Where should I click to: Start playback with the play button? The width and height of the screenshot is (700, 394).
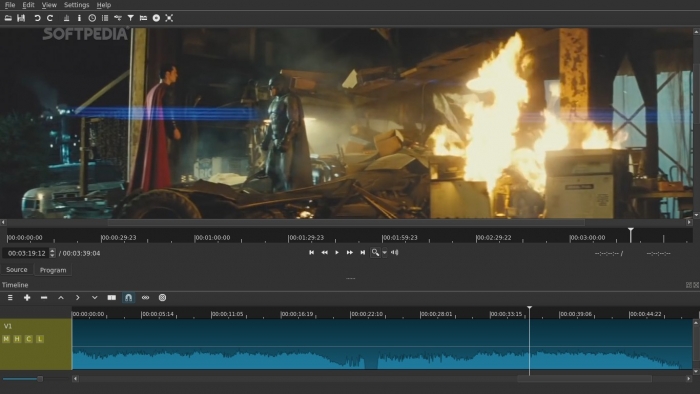point(337,253)
